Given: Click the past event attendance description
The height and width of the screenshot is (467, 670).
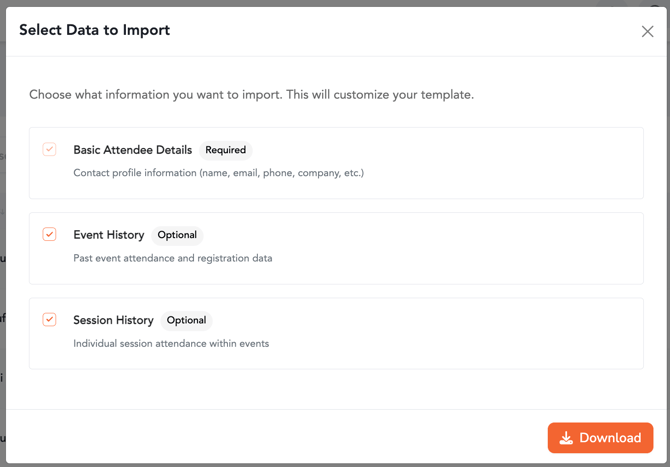Looking at the screenshot, I should click(172, 258).
